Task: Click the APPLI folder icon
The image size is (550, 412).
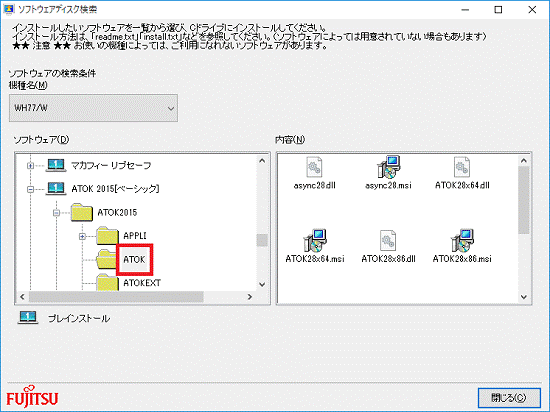Action: pos(107,235)
